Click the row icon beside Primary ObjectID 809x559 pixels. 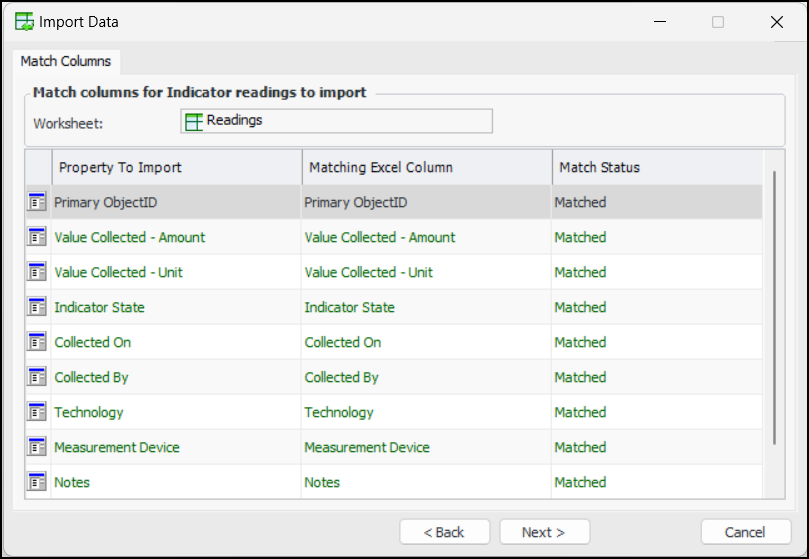pos(37,202)
